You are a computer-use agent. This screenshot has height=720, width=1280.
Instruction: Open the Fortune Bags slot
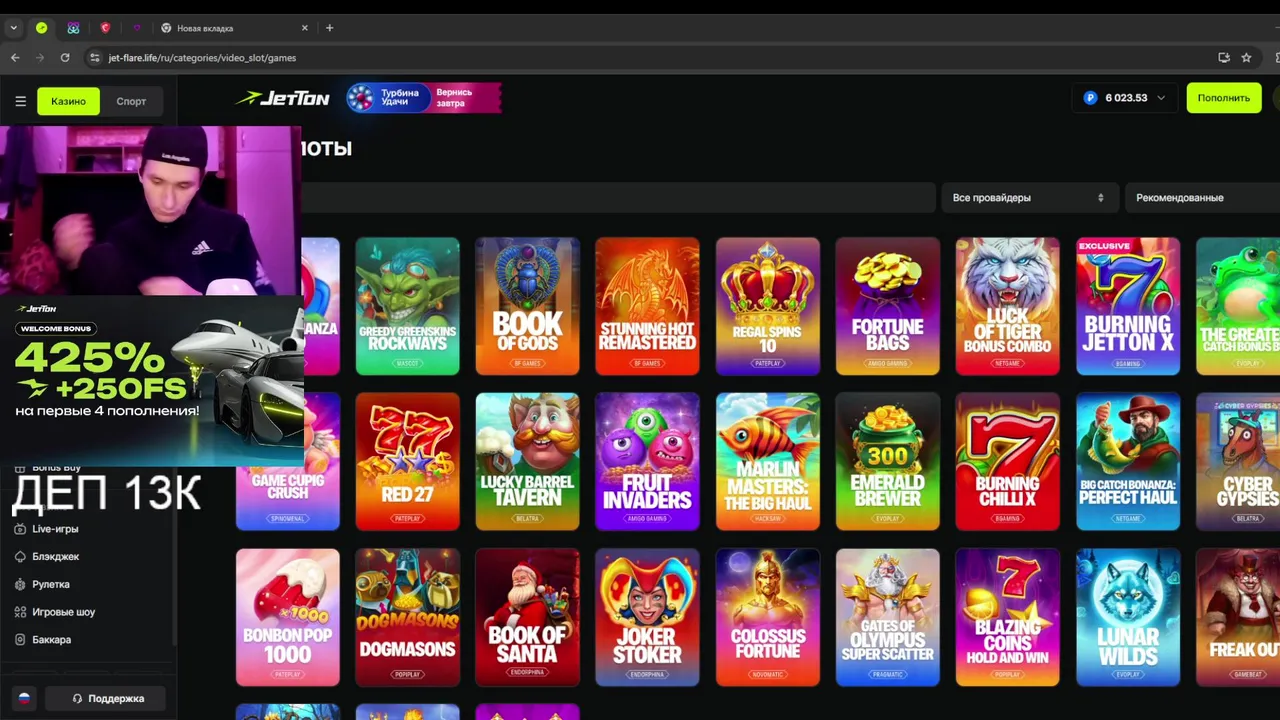tap(887, 306)
